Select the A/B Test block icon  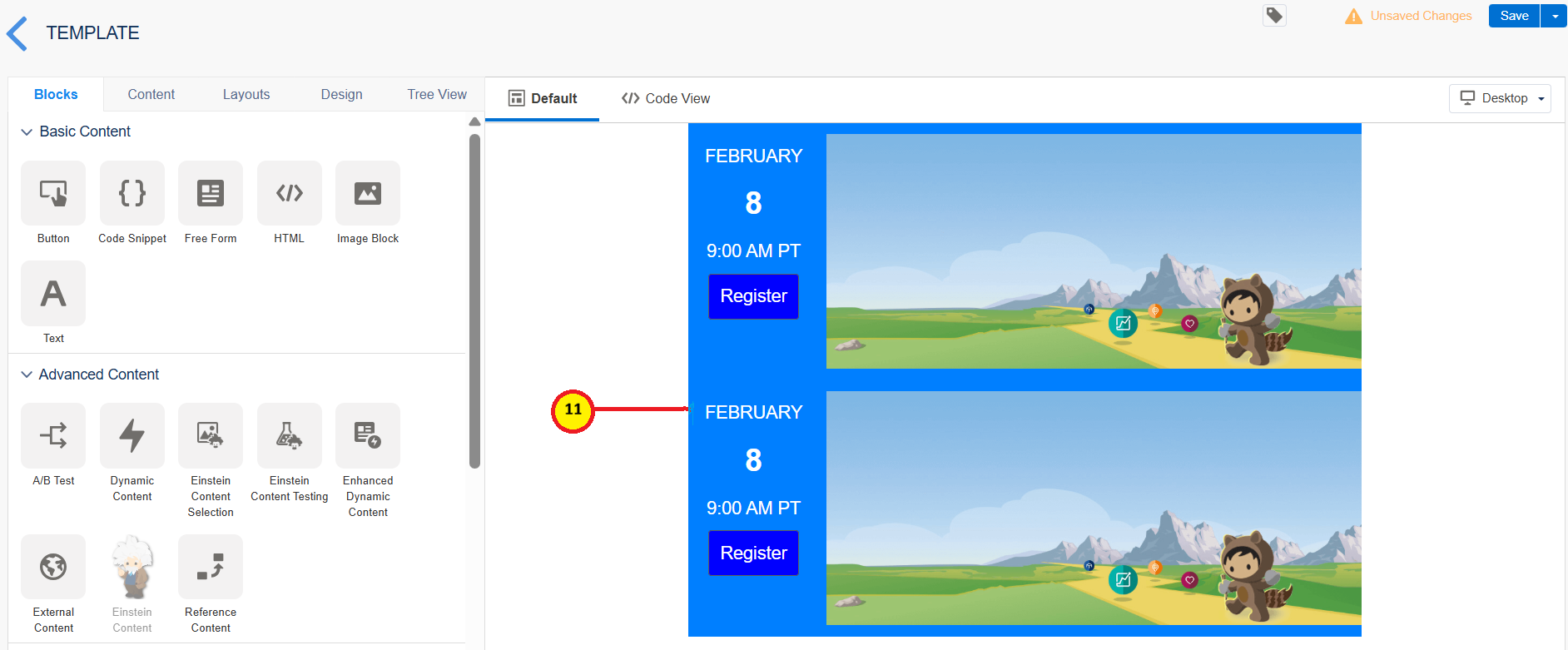click(x=53, y=435)
